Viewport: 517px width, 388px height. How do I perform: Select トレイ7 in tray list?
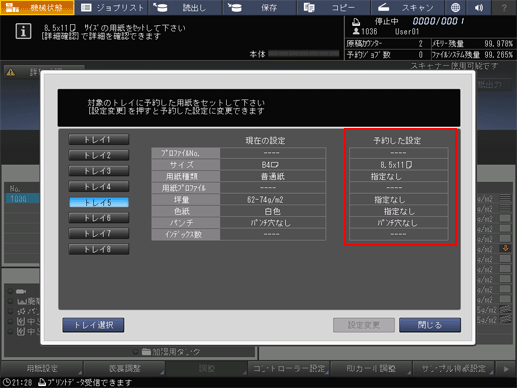click(99, 234)
